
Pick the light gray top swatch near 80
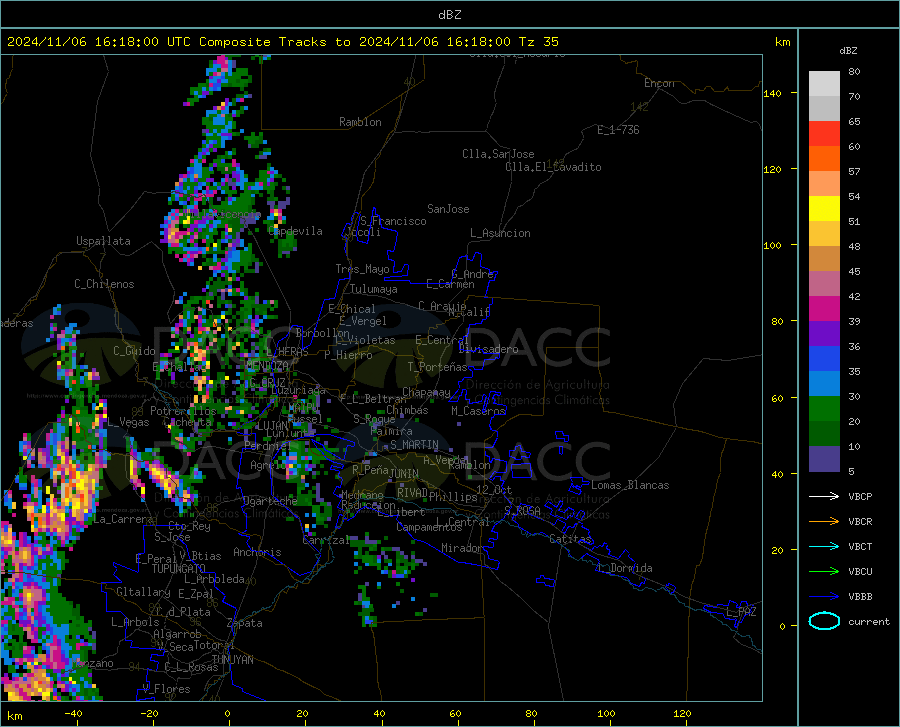(x=824, y=84)
